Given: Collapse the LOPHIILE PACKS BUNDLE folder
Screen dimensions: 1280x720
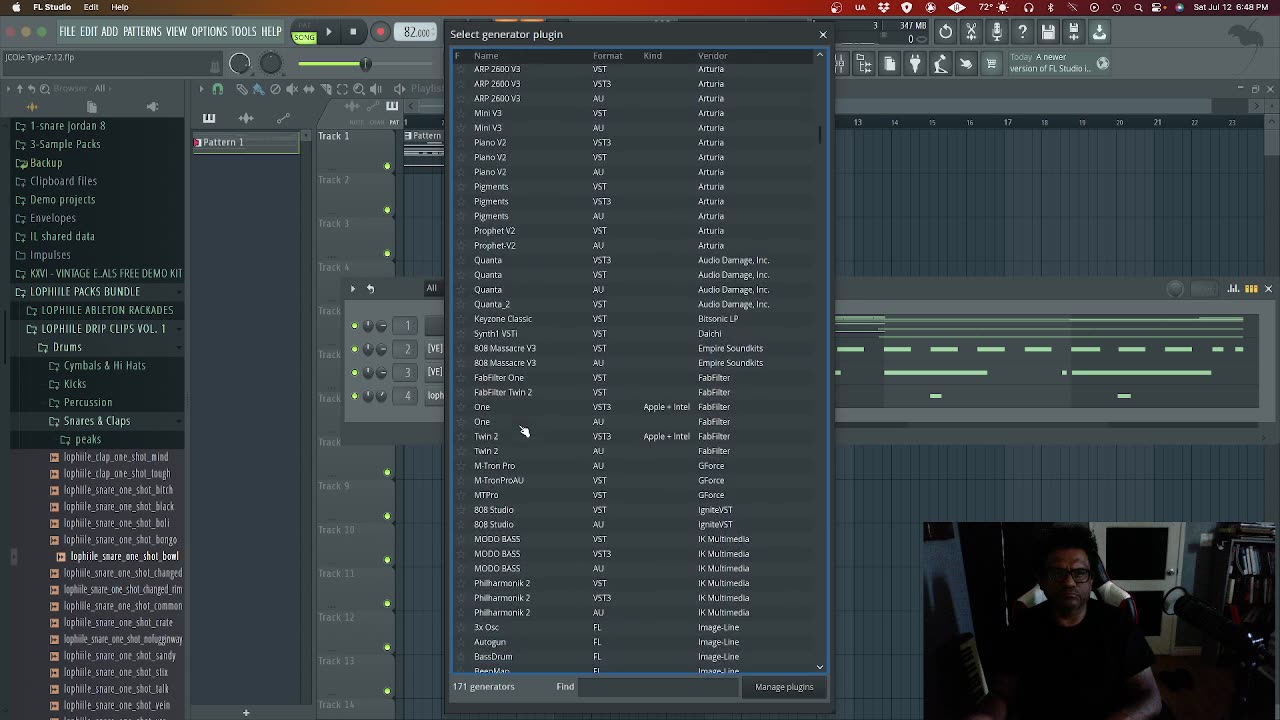Looking at the screenshot, I should point(84,291).
